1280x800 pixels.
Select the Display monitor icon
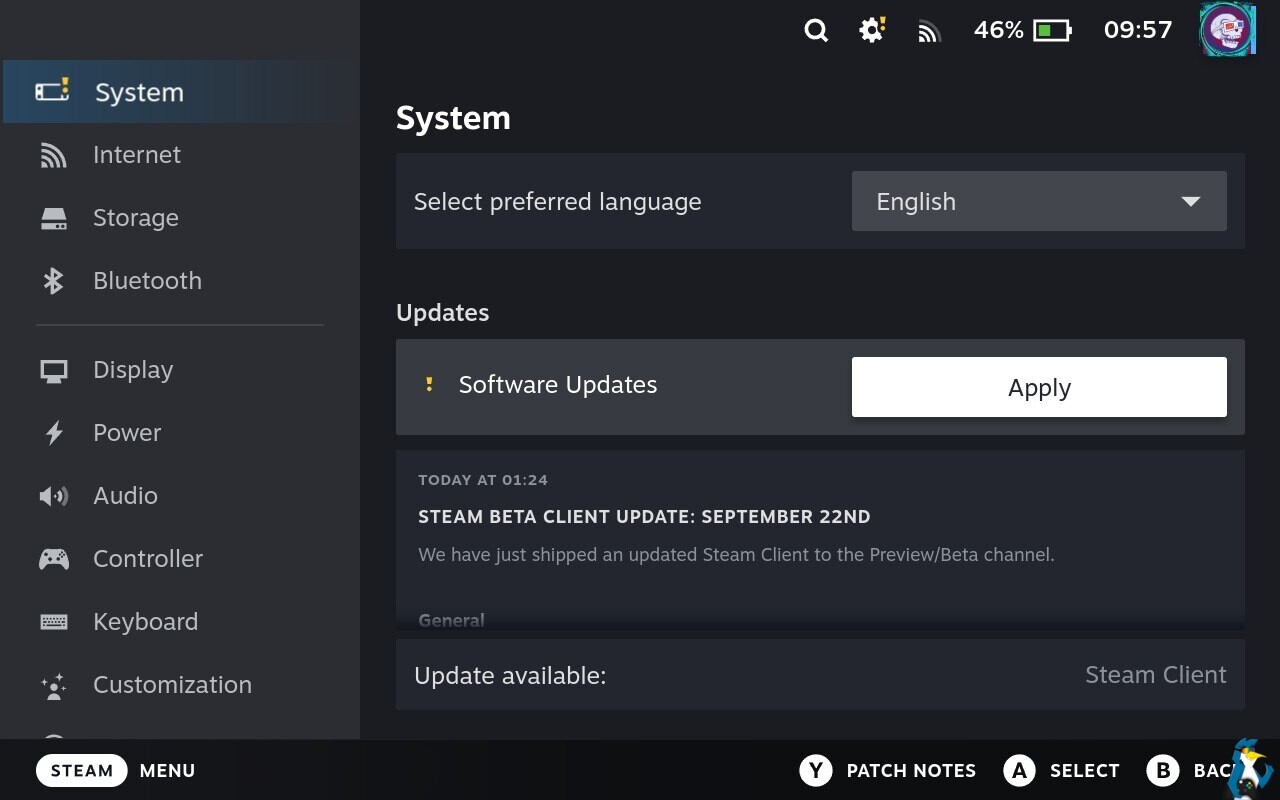tap(54, 371)
